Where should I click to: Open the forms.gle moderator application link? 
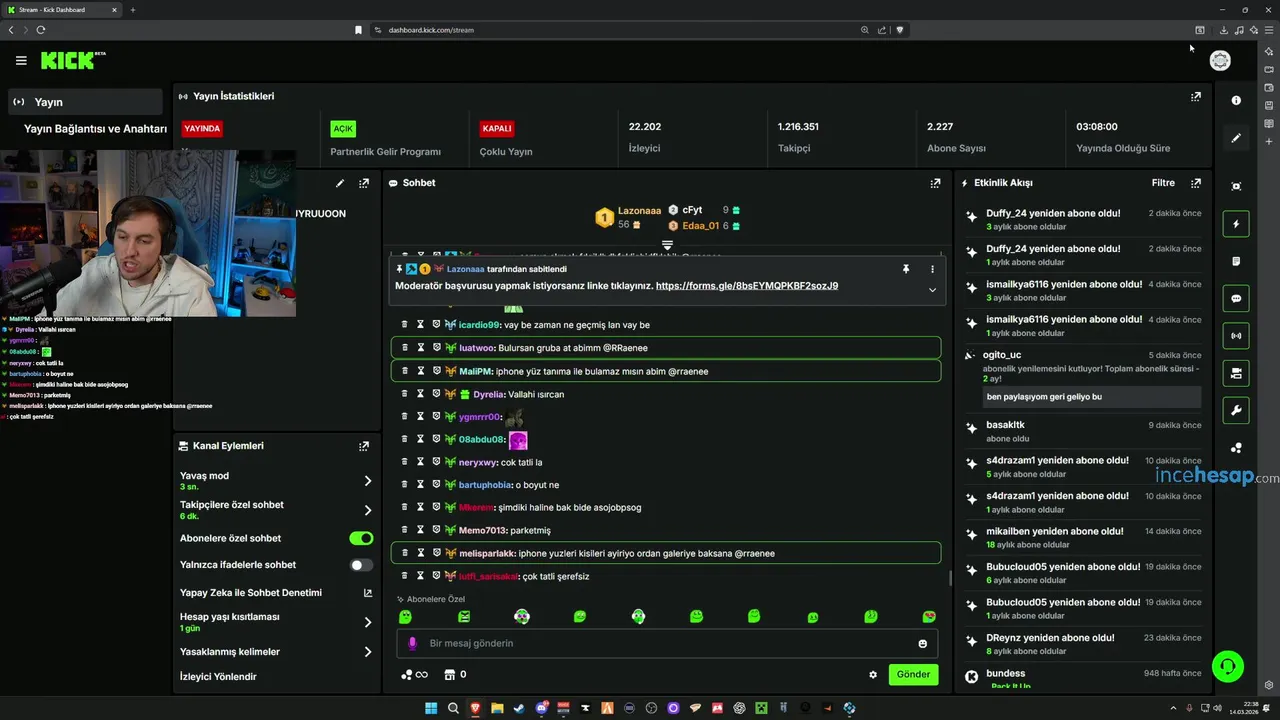747,286
